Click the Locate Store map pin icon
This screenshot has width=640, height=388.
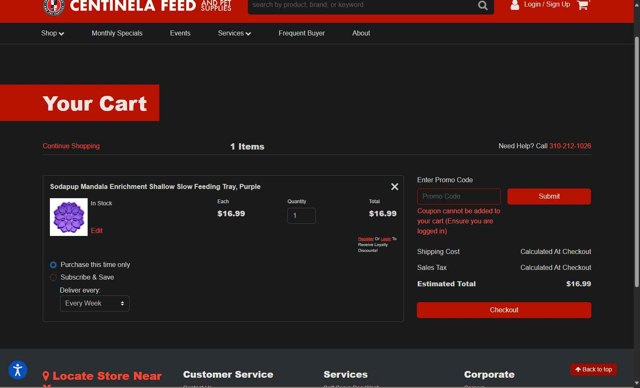[x=46, y=376]
